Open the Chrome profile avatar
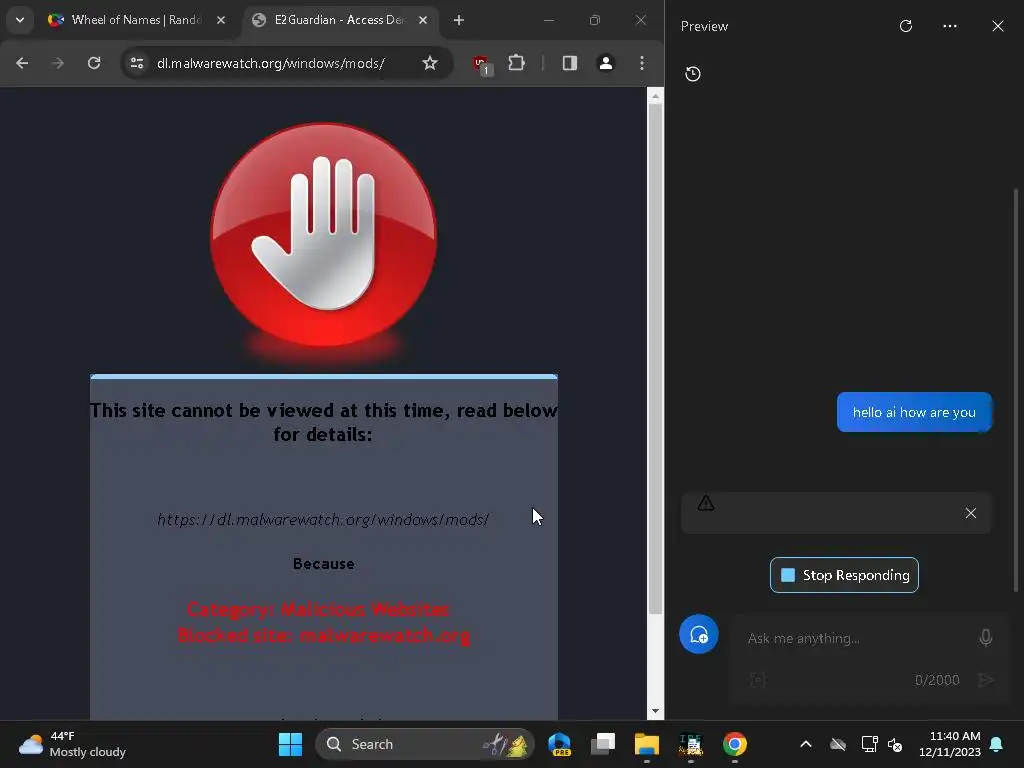1024x768 pixels. [x=606, y=63]
